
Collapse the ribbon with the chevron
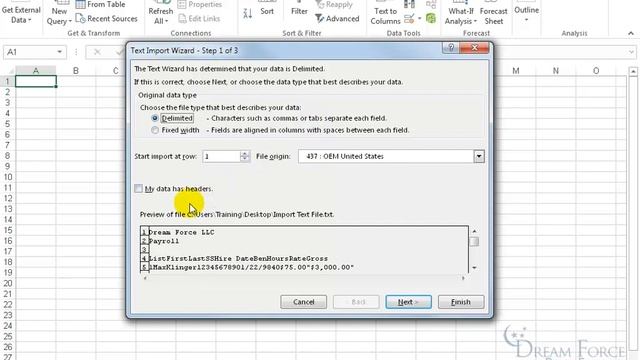point(631,33)
